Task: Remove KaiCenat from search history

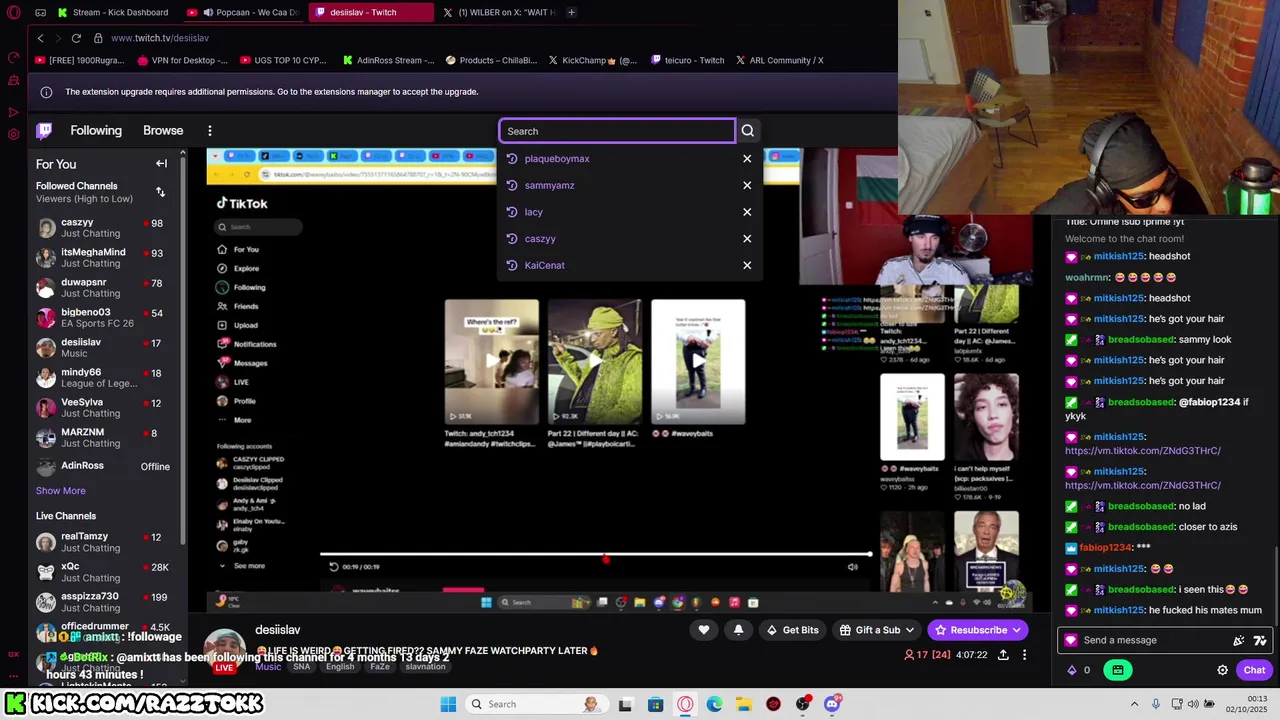Action: pyautogui.click(x=747, y=265)
